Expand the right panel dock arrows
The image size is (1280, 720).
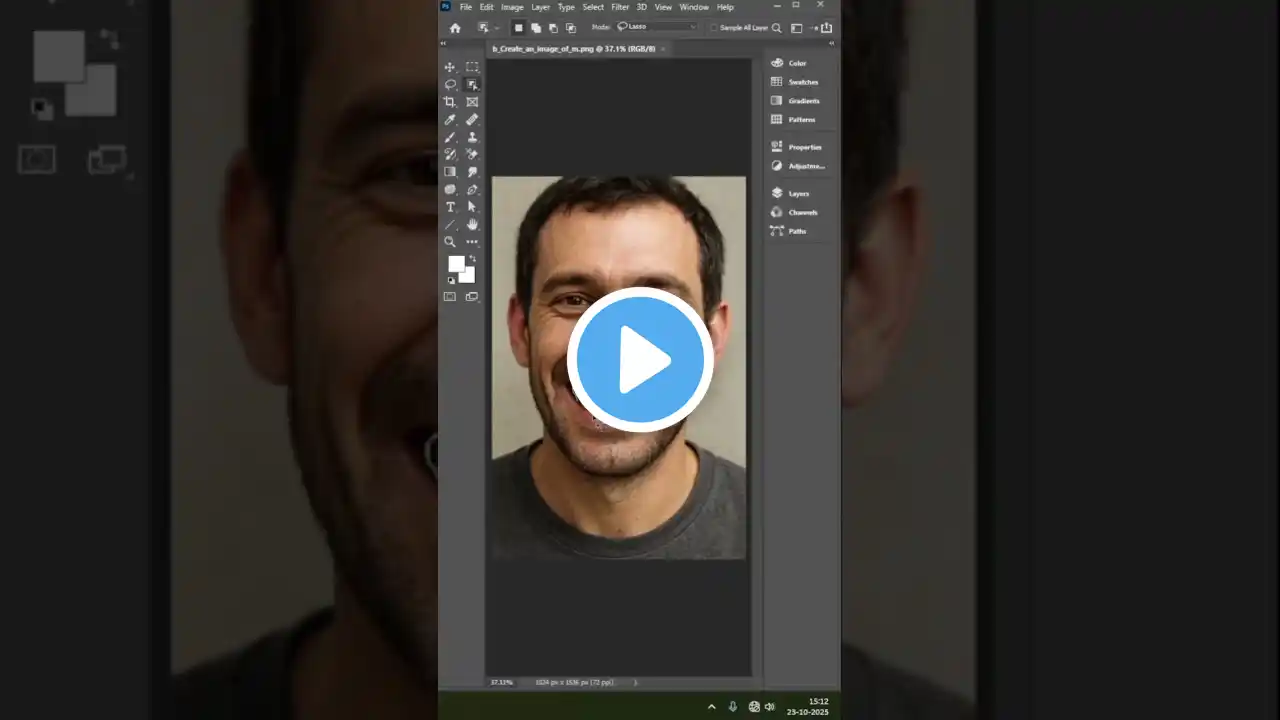point(830,43)
